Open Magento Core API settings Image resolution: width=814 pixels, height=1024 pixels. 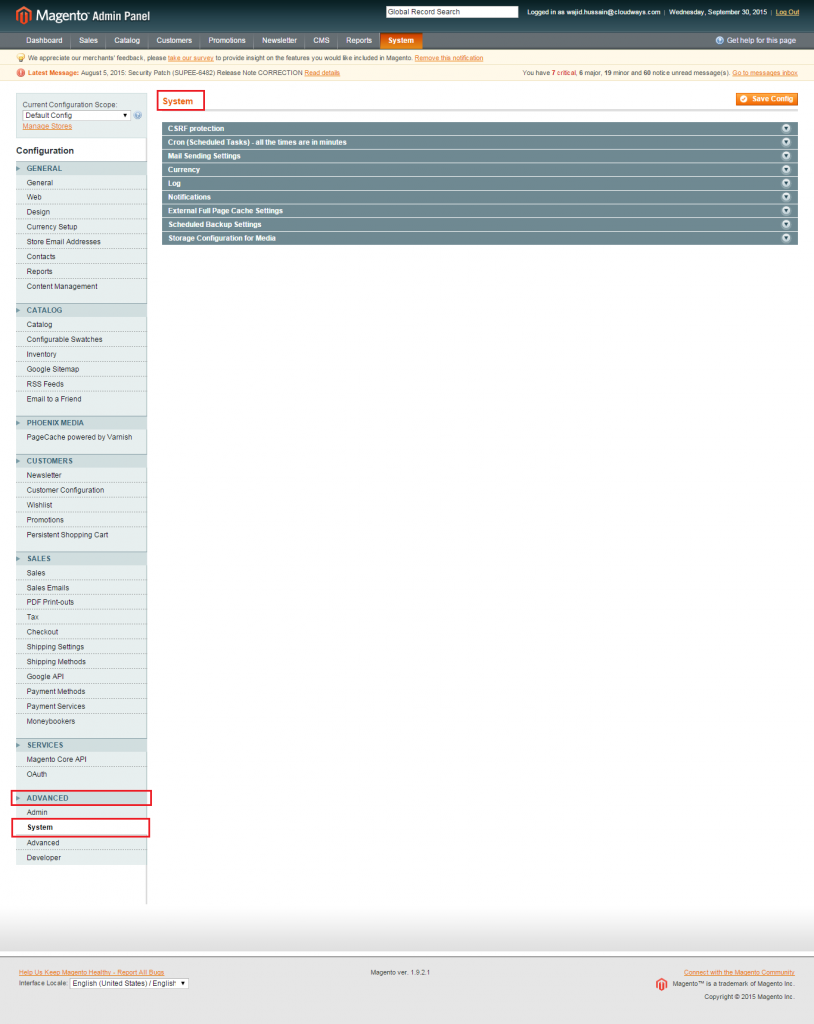(81, 760)
